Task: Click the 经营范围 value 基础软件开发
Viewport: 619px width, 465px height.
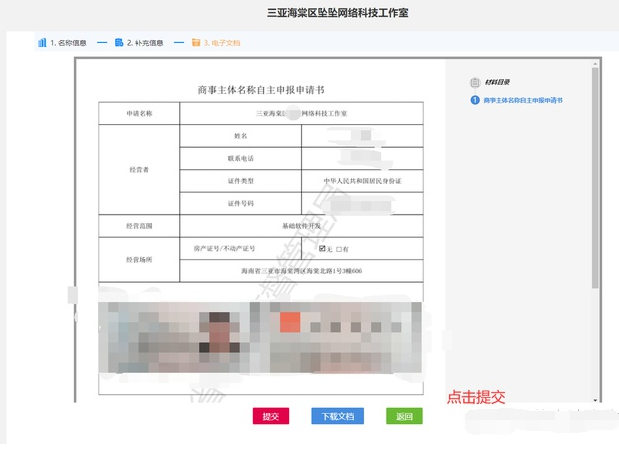Action: pyautogui.click(x=300, y=226)
